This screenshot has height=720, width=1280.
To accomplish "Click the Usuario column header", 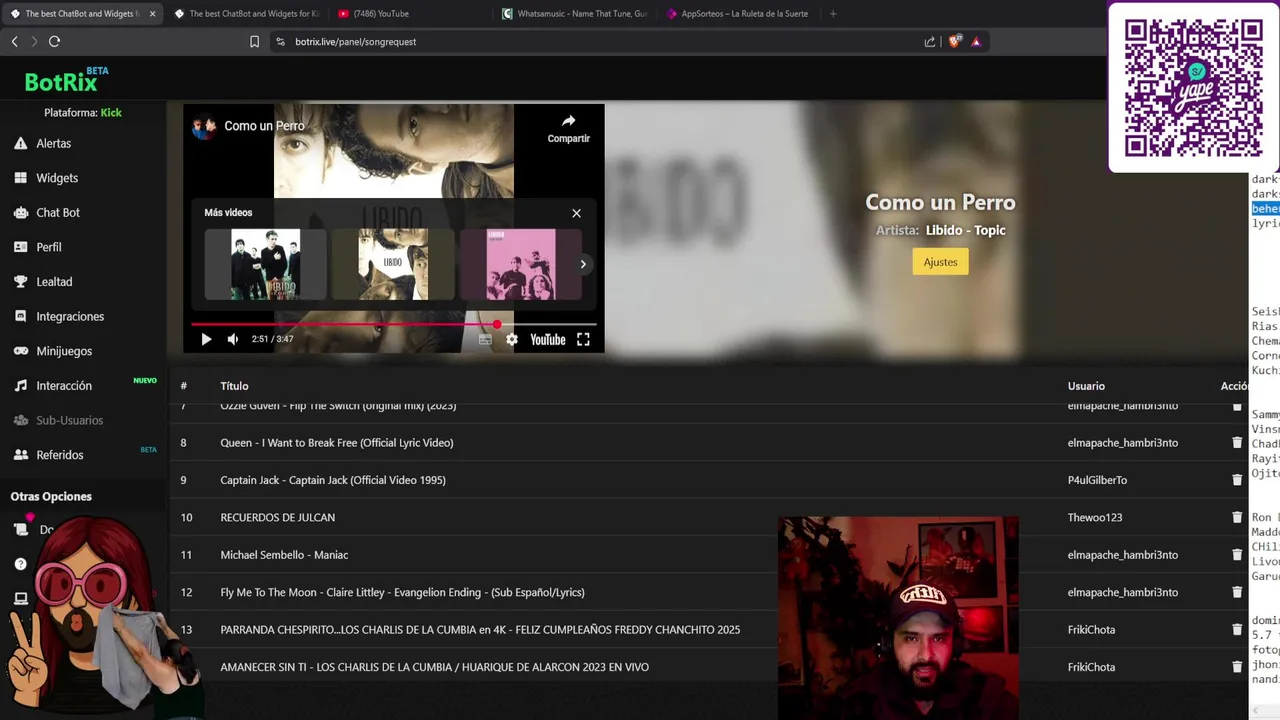I will point(1086,386).
